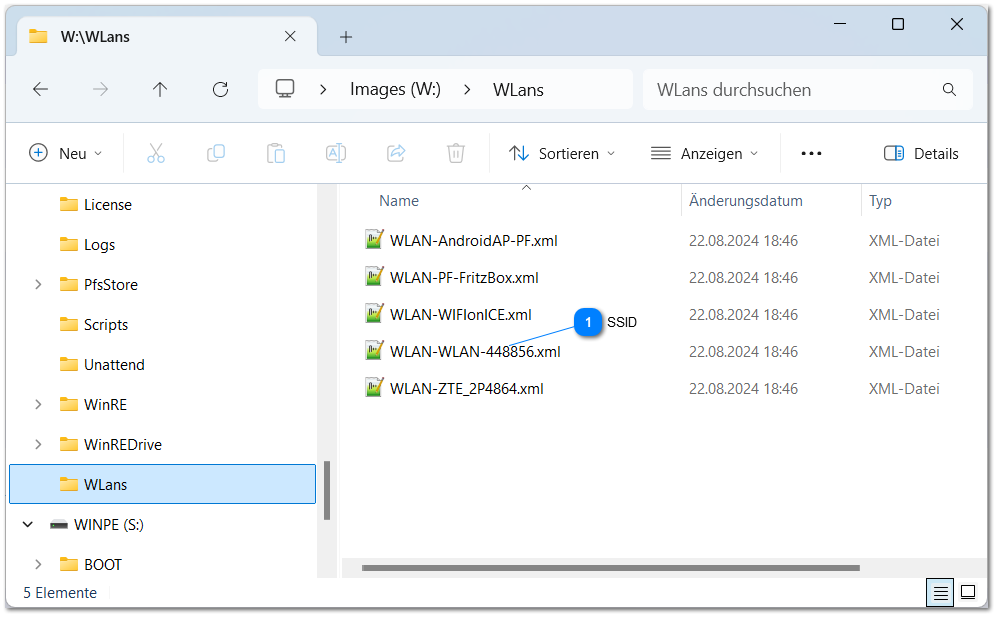Switch to detailed list view via bottom-right toggle
This screenshot has width=997, height=617.
[x=939, y=592]
